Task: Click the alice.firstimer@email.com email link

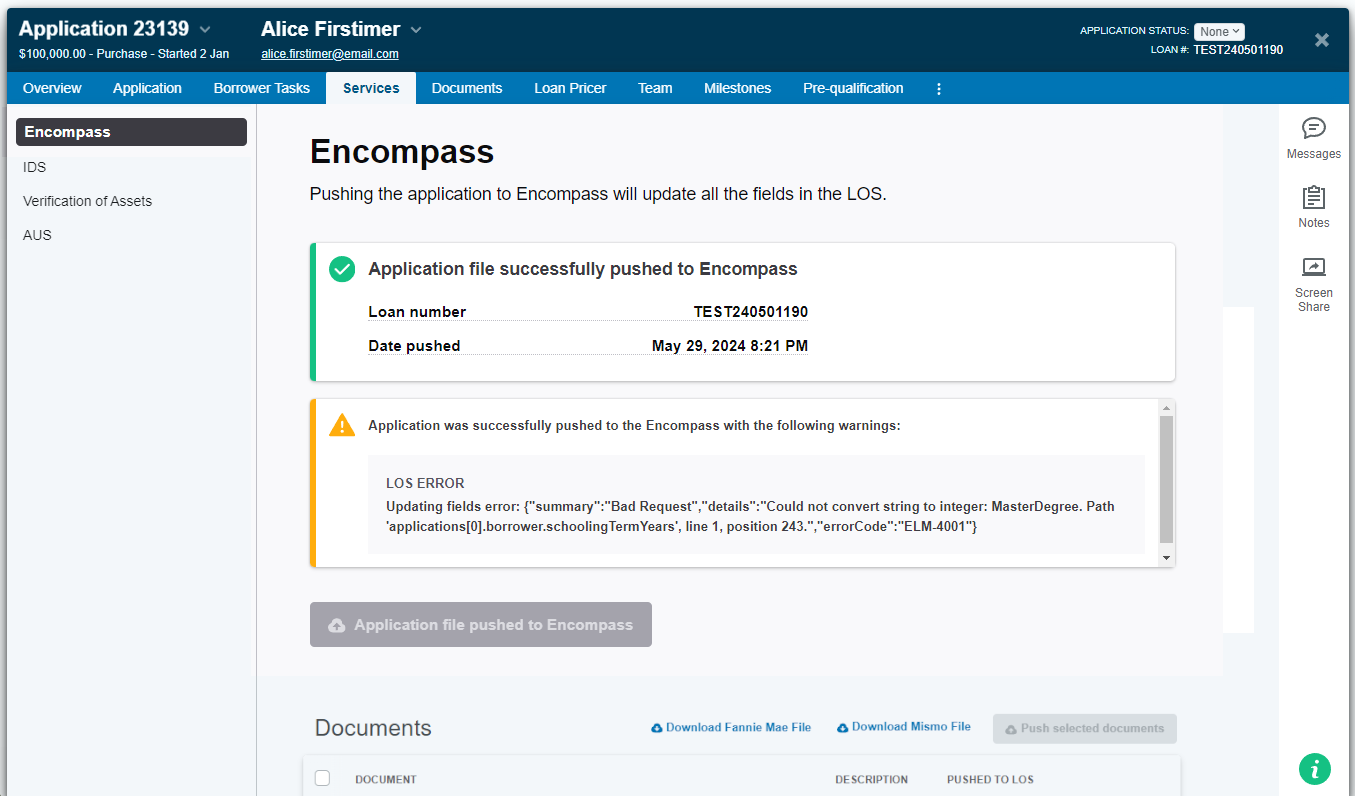Action: pyautogui.click(x=329, y=54)
